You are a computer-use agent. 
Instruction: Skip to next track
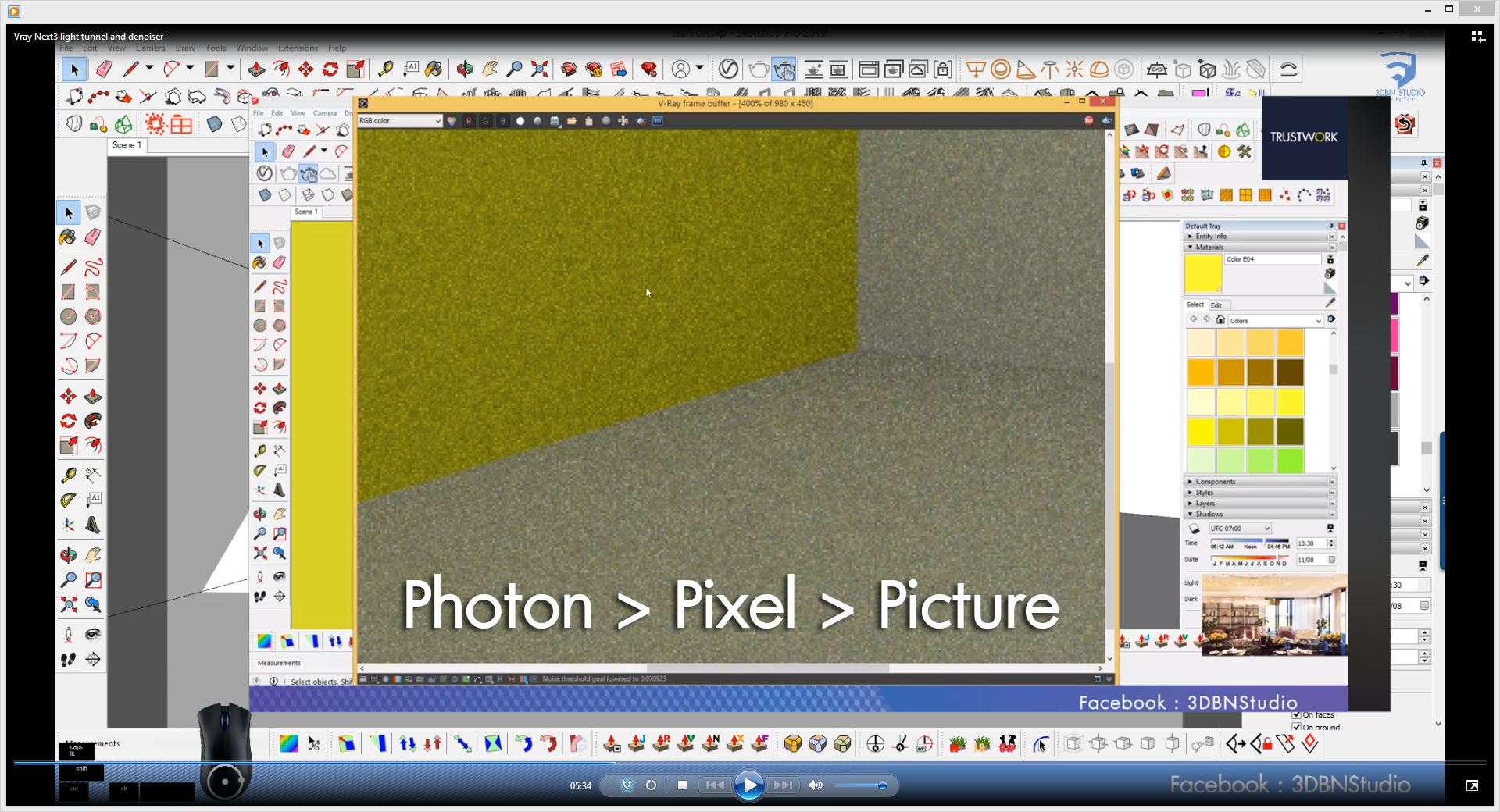tap(783, 785)
